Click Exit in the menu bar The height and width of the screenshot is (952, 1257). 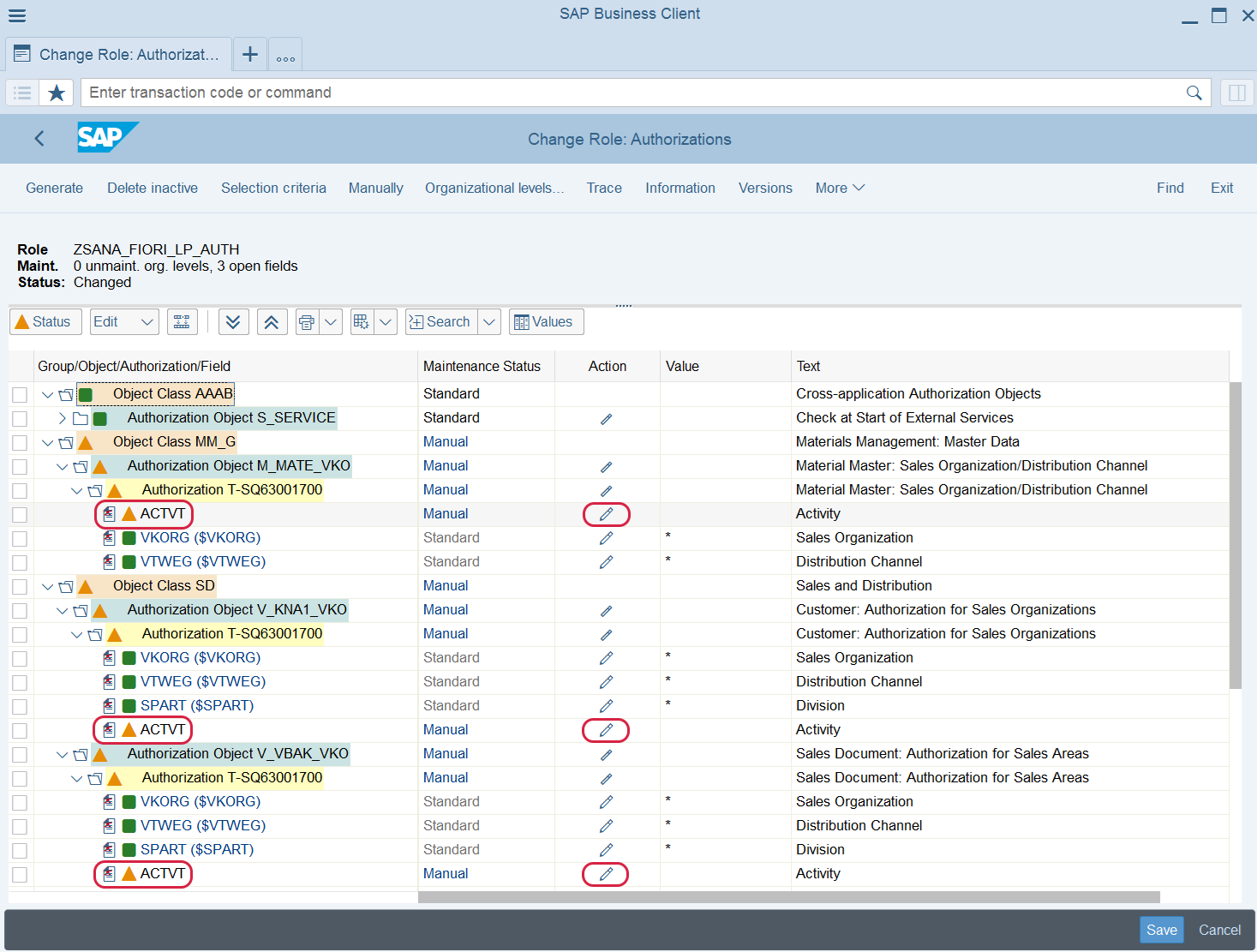pos(1222,189)
